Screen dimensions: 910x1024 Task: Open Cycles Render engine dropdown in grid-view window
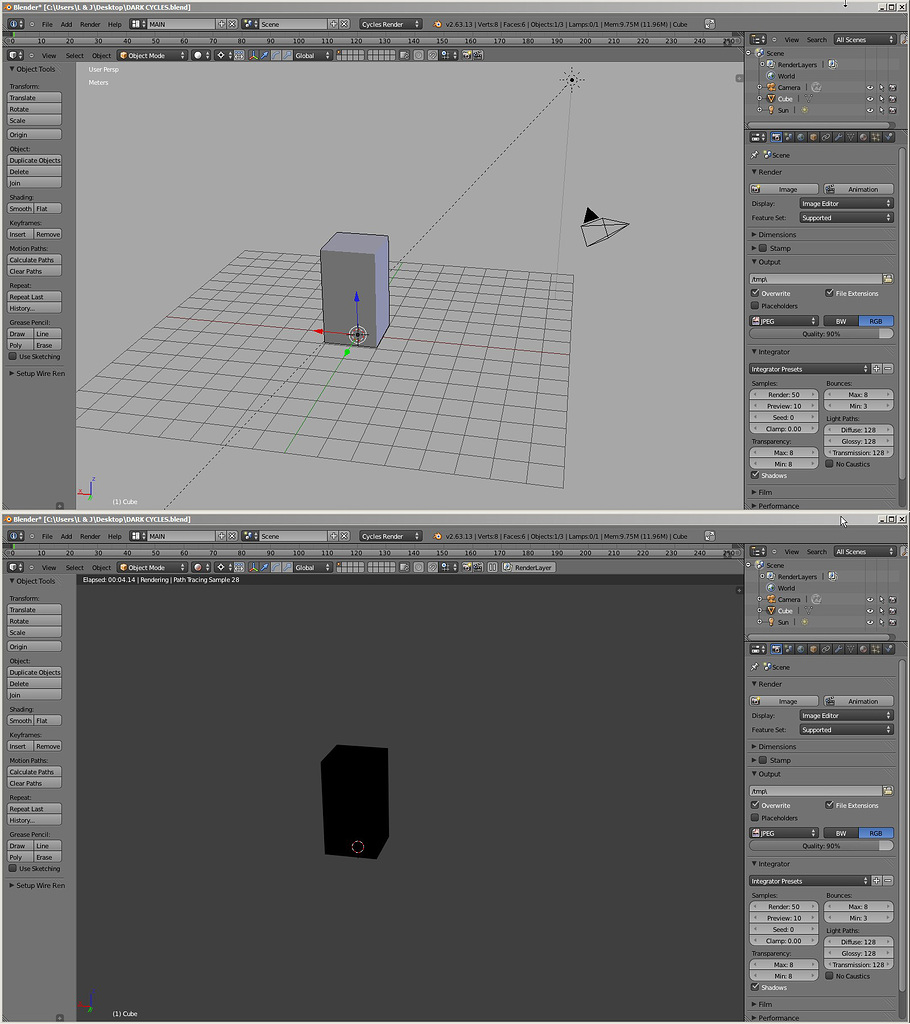[391, 24]
